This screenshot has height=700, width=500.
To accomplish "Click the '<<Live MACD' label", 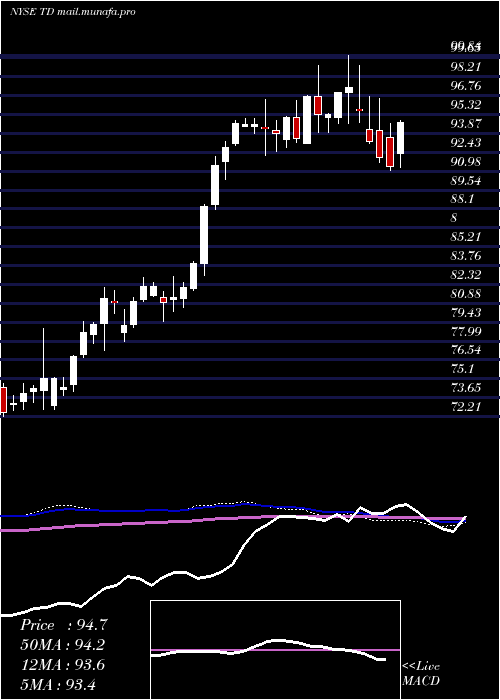I will click(x=421, y=674).
